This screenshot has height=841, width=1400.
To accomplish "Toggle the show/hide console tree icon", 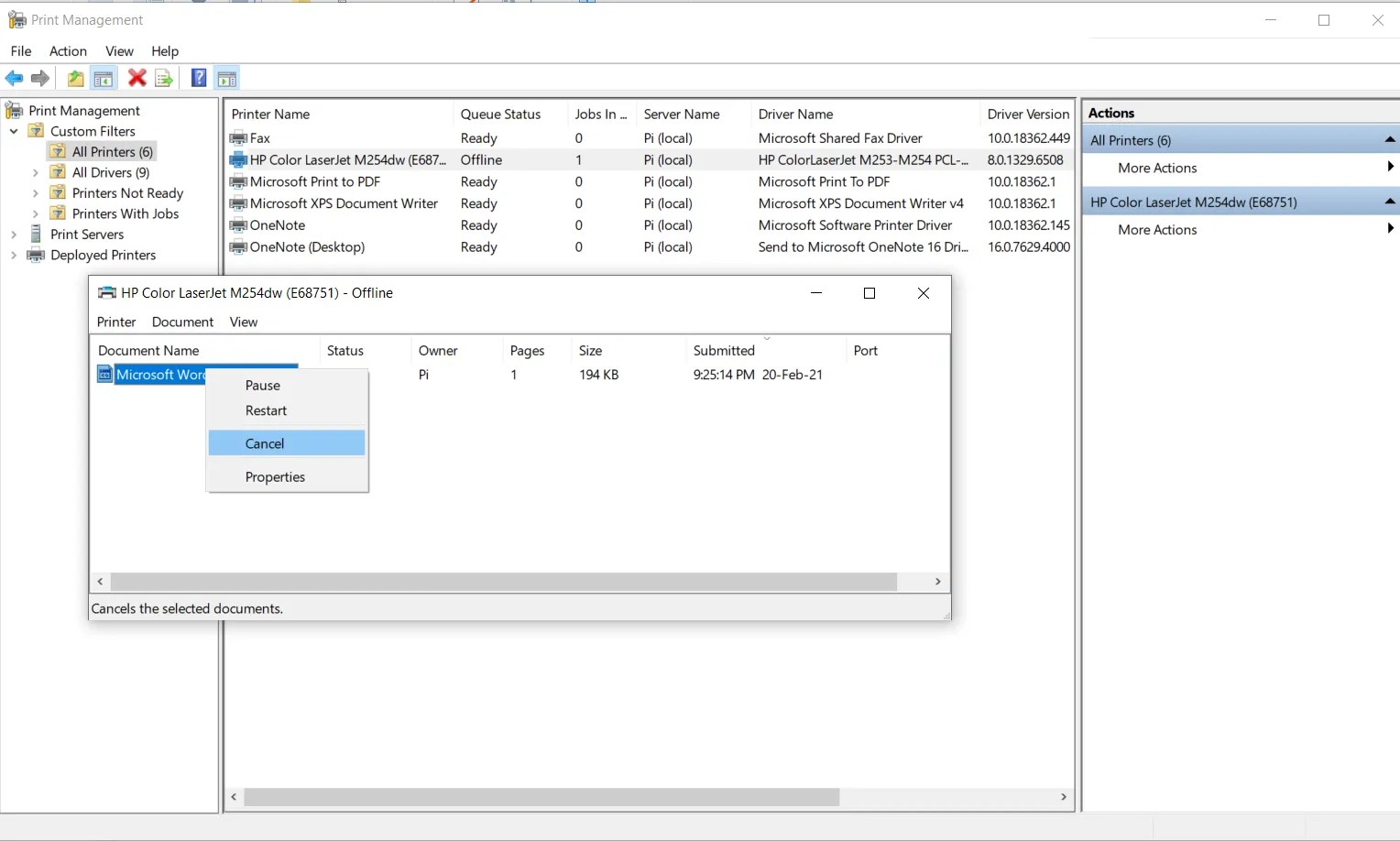I will click(104, 78).
